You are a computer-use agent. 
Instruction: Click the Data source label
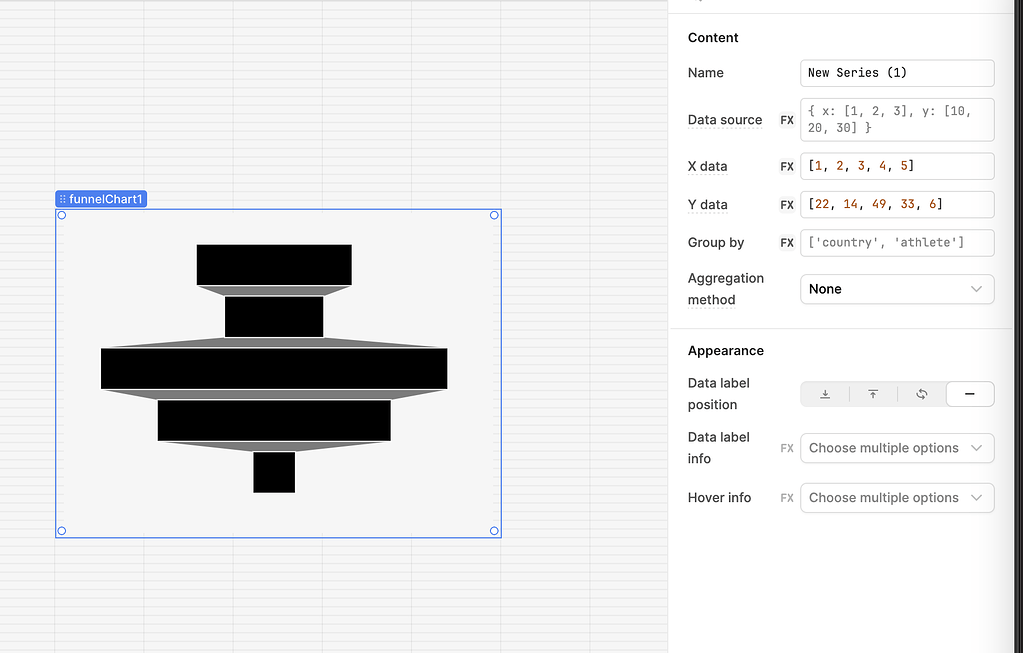coord(725,120)
